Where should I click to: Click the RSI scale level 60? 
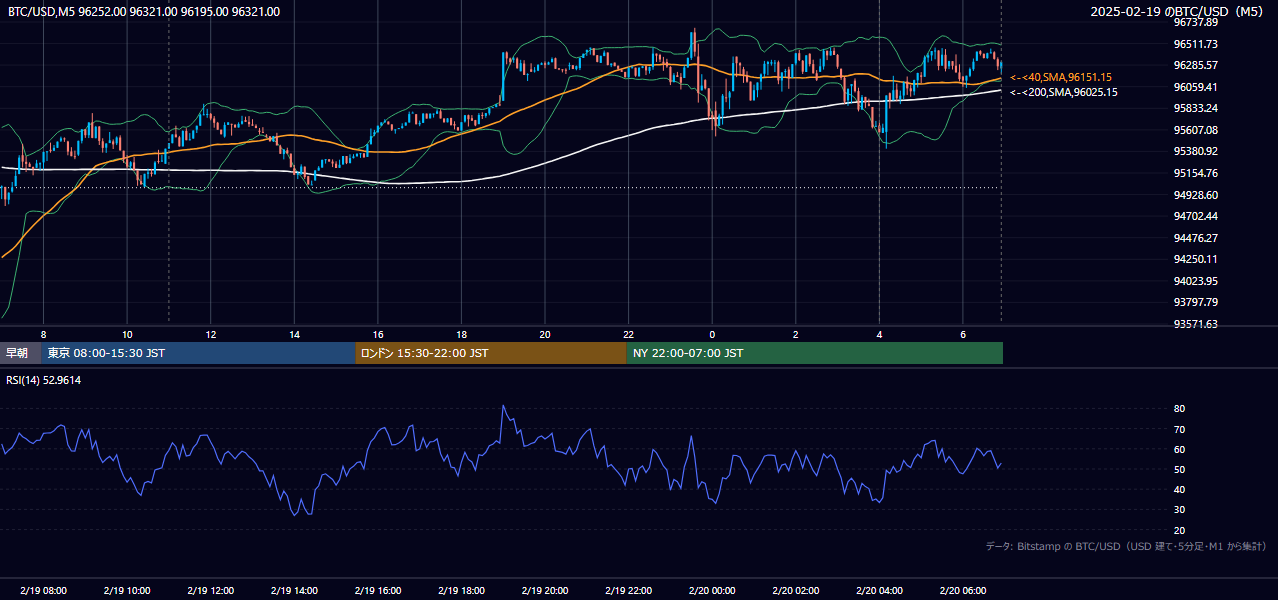[1179, 449]
